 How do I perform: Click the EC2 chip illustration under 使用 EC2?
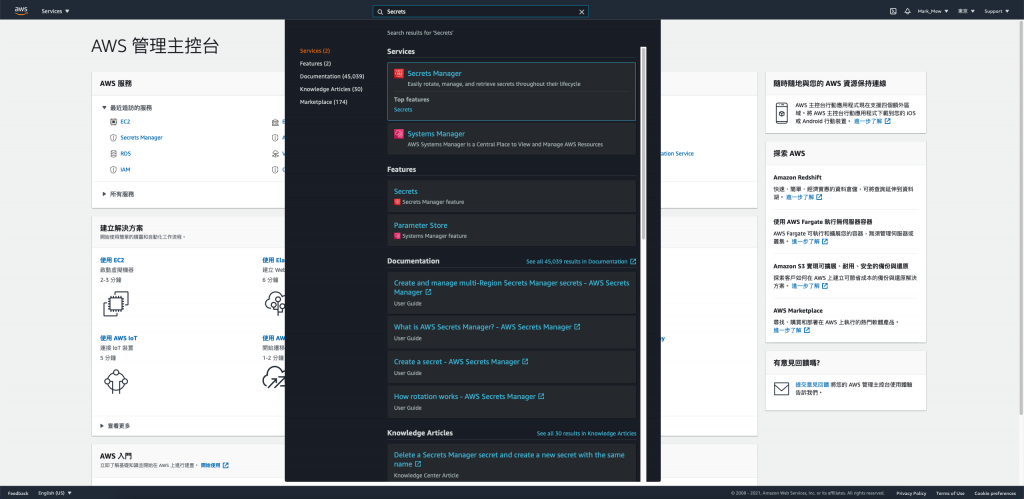click(116, 304)
